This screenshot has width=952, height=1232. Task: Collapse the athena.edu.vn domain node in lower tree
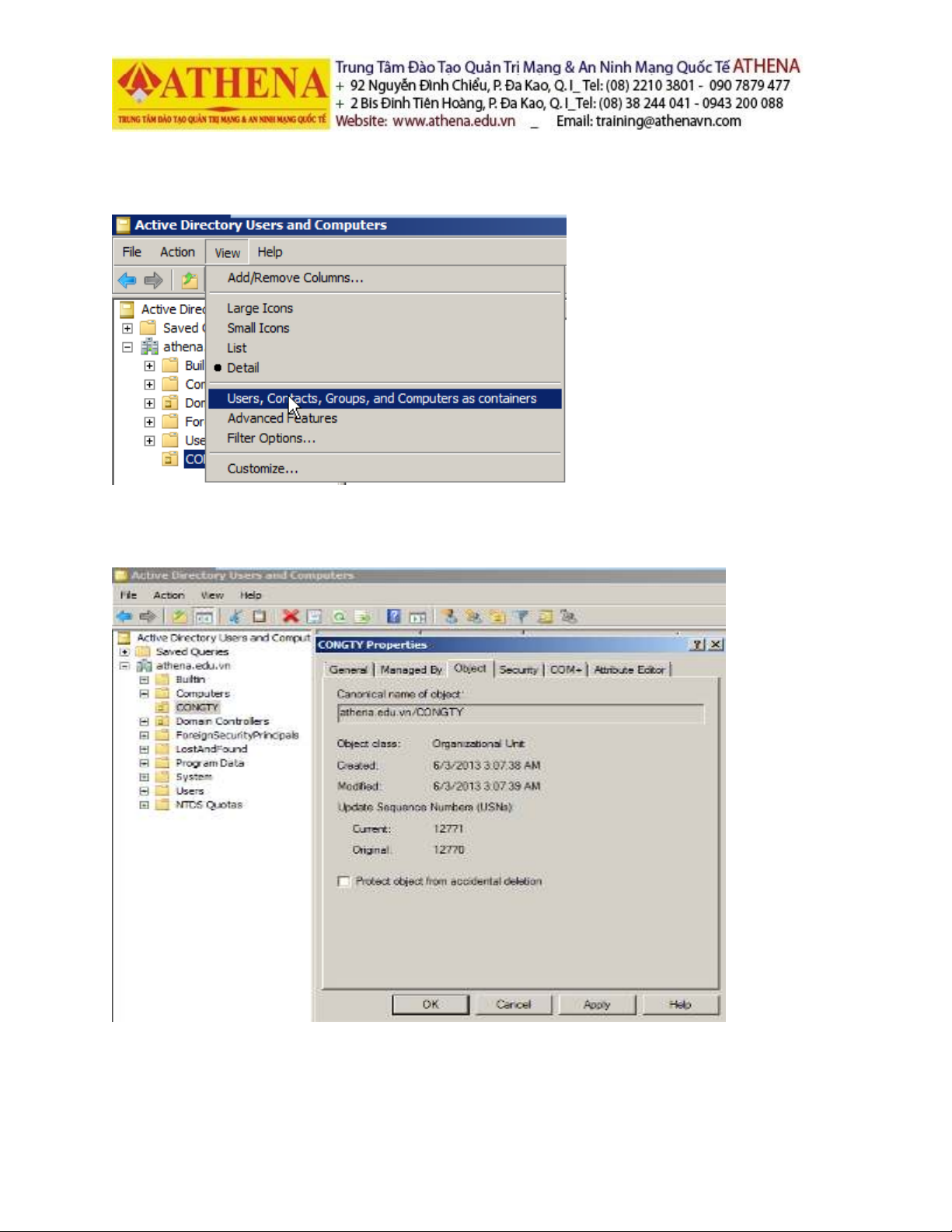click(124, 666)
